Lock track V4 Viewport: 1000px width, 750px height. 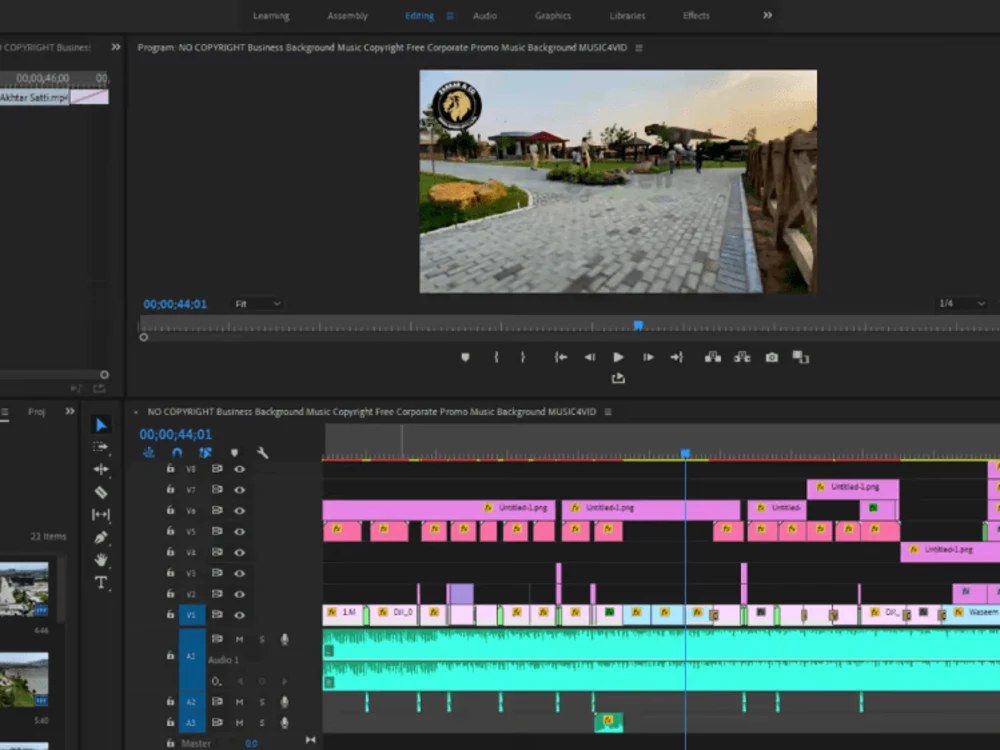pos(170,552)
